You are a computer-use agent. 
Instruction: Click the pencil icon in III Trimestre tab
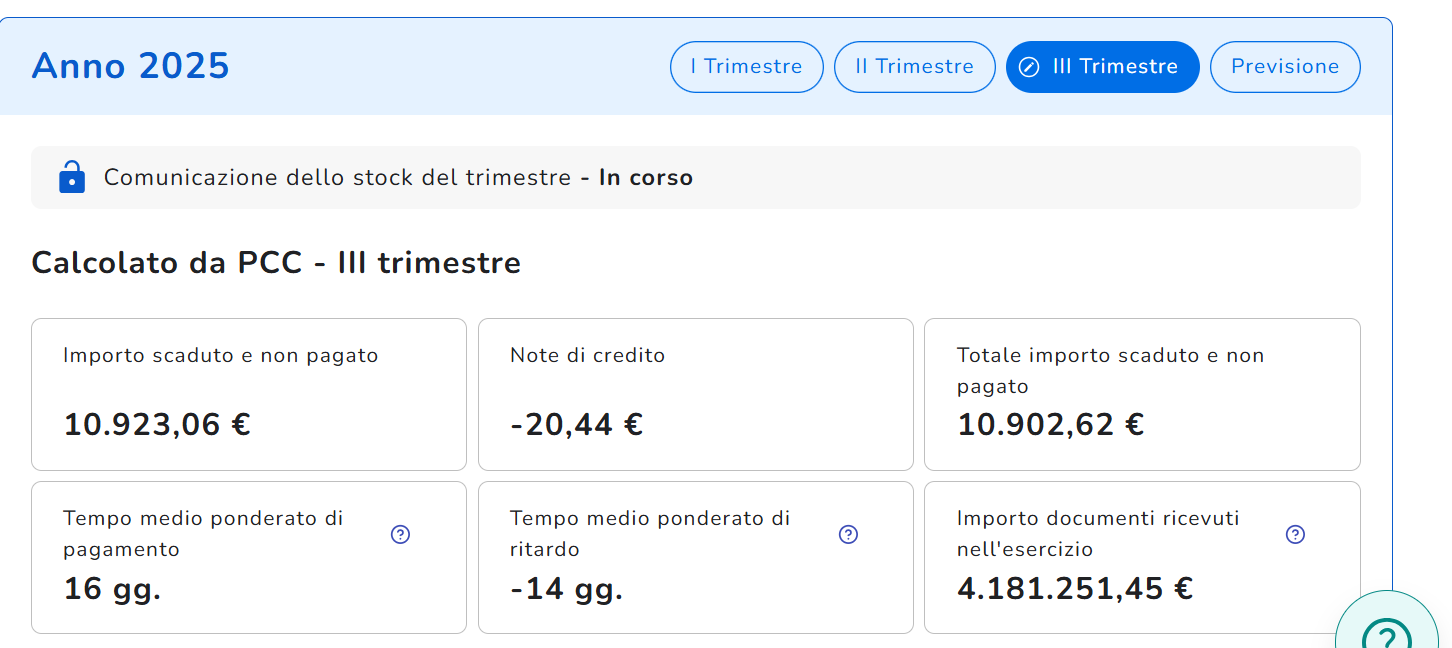tap(1029, 67)
